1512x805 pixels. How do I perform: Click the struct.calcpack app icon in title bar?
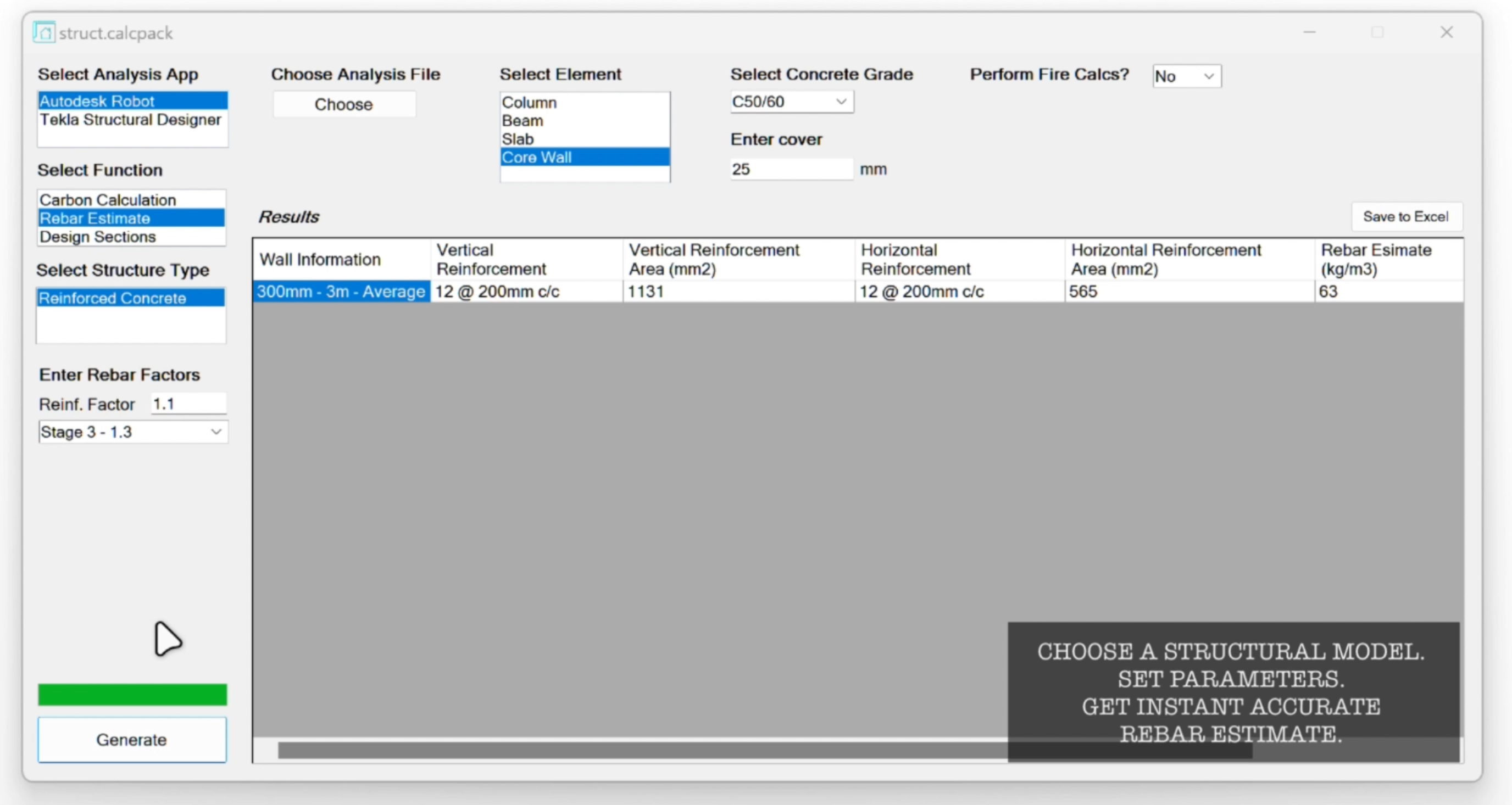pos(44,32)
